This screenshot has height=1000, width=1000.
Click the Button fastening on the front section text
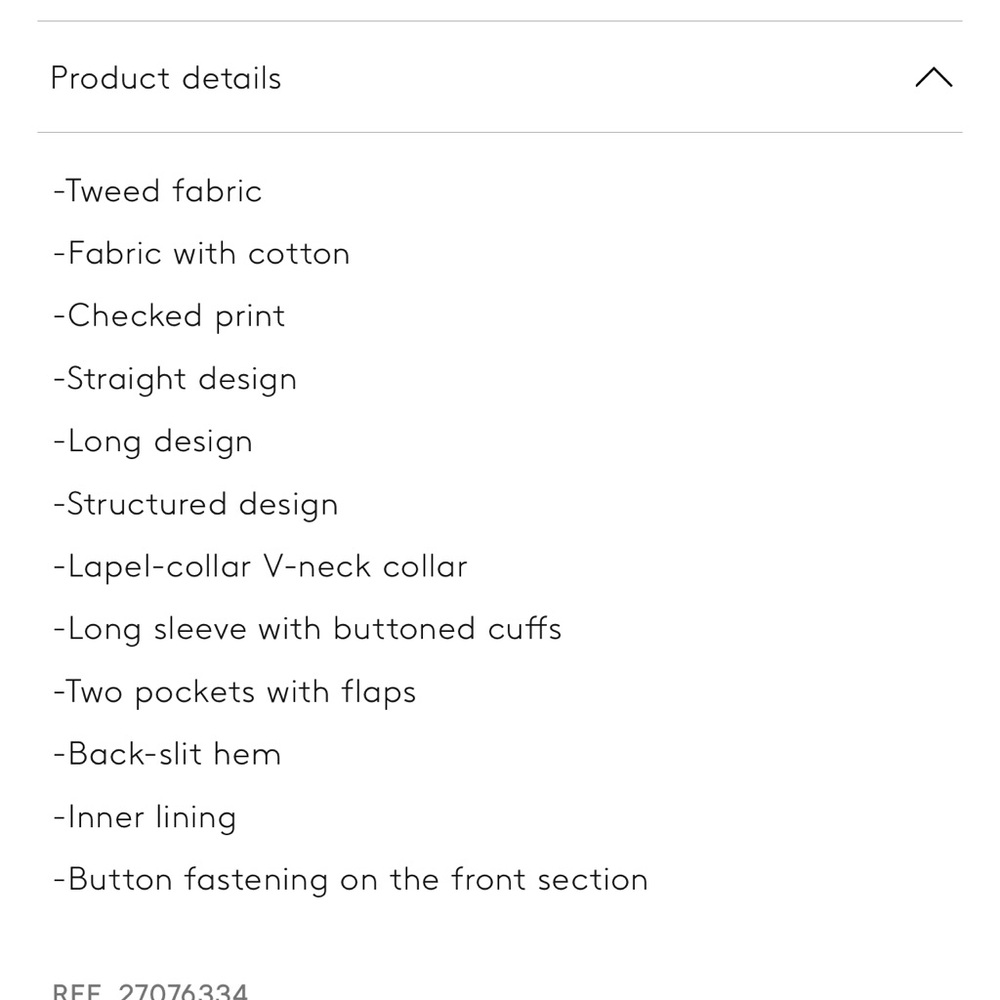coord(350,880)
